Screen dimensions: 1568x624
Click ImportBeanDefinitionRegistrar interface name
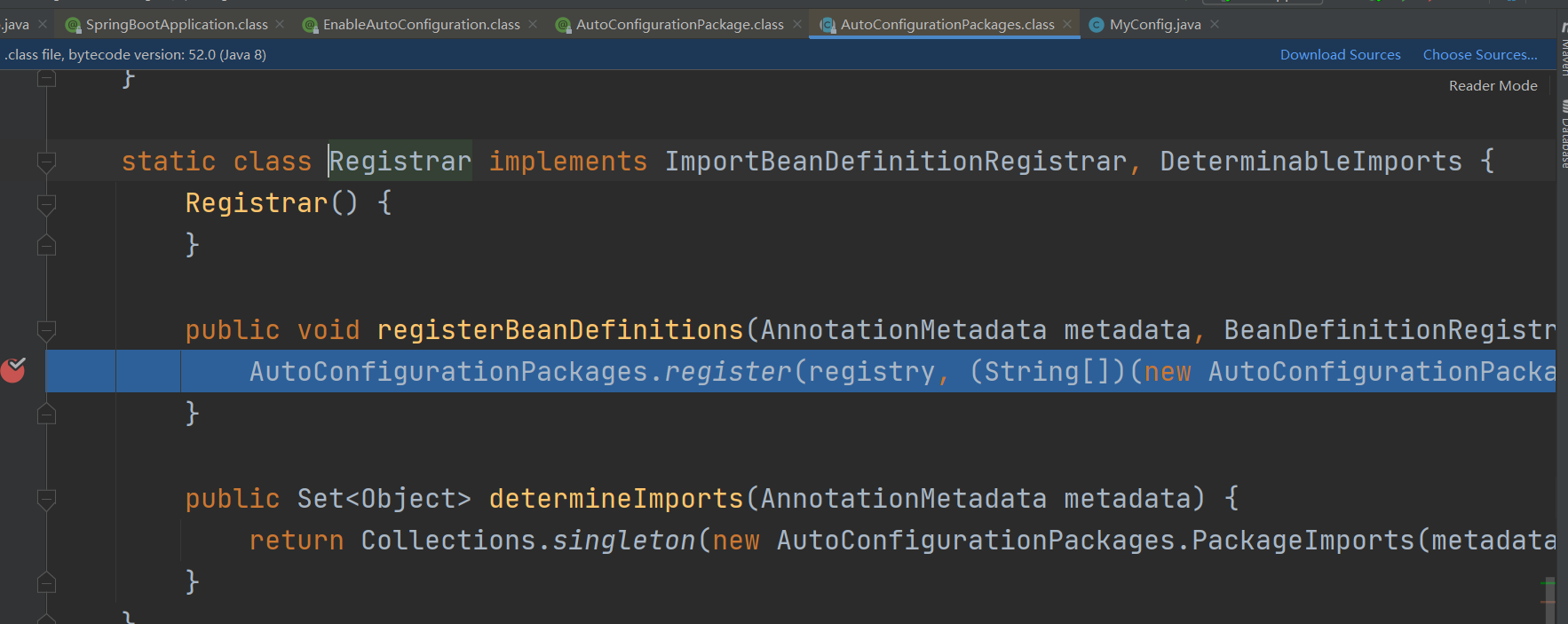pyautogui.click(x=896, y=162)
